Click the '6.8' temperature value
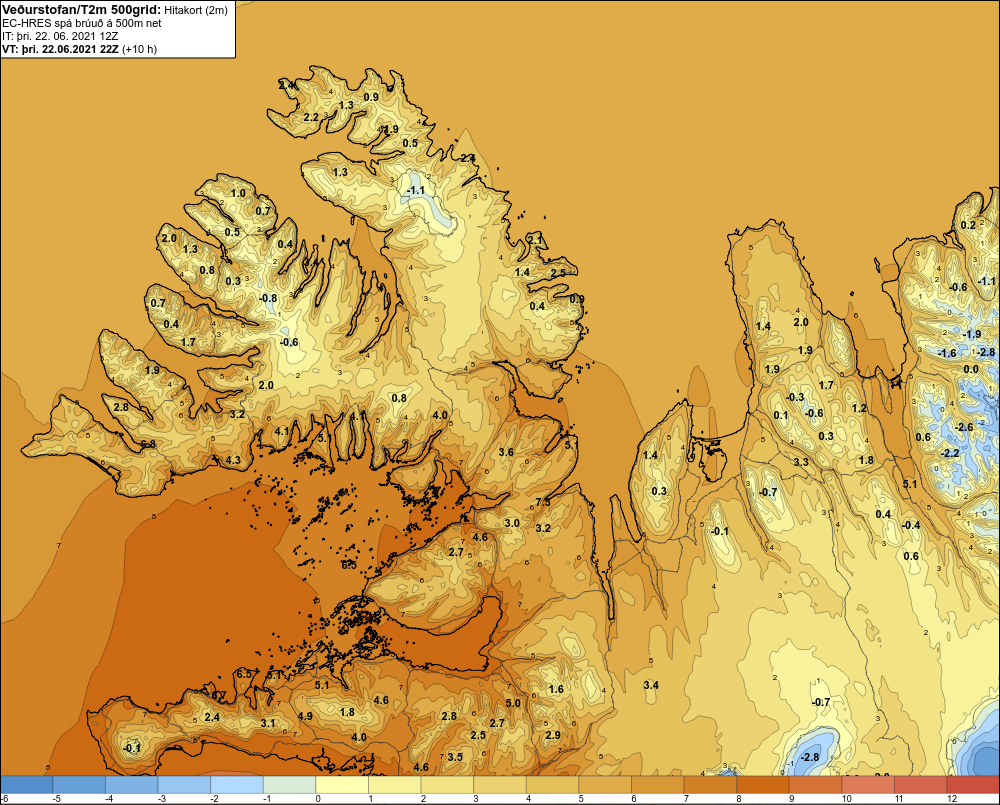 click(148, 444)
